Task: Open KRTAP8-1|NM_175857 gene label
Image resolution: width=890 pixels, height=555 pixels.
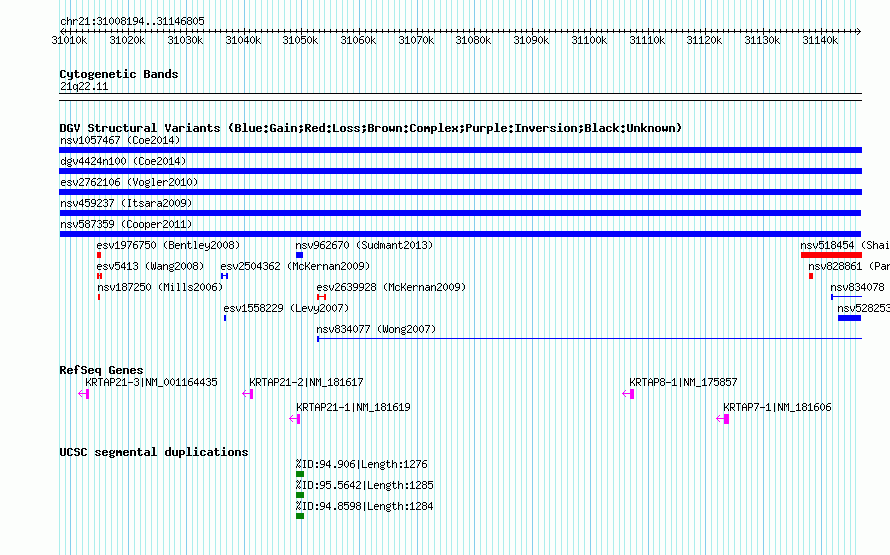Action: (x=683, y=382)
